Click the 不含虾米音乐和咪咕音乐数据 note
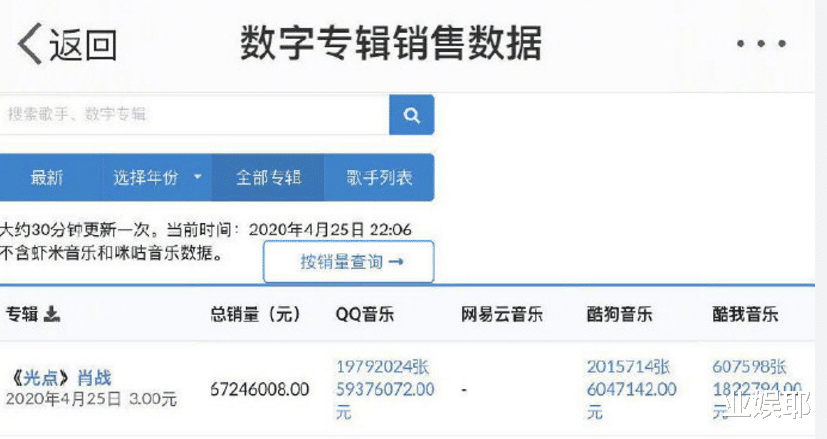The height and width of the screenshot is (439, 827). 111,253
